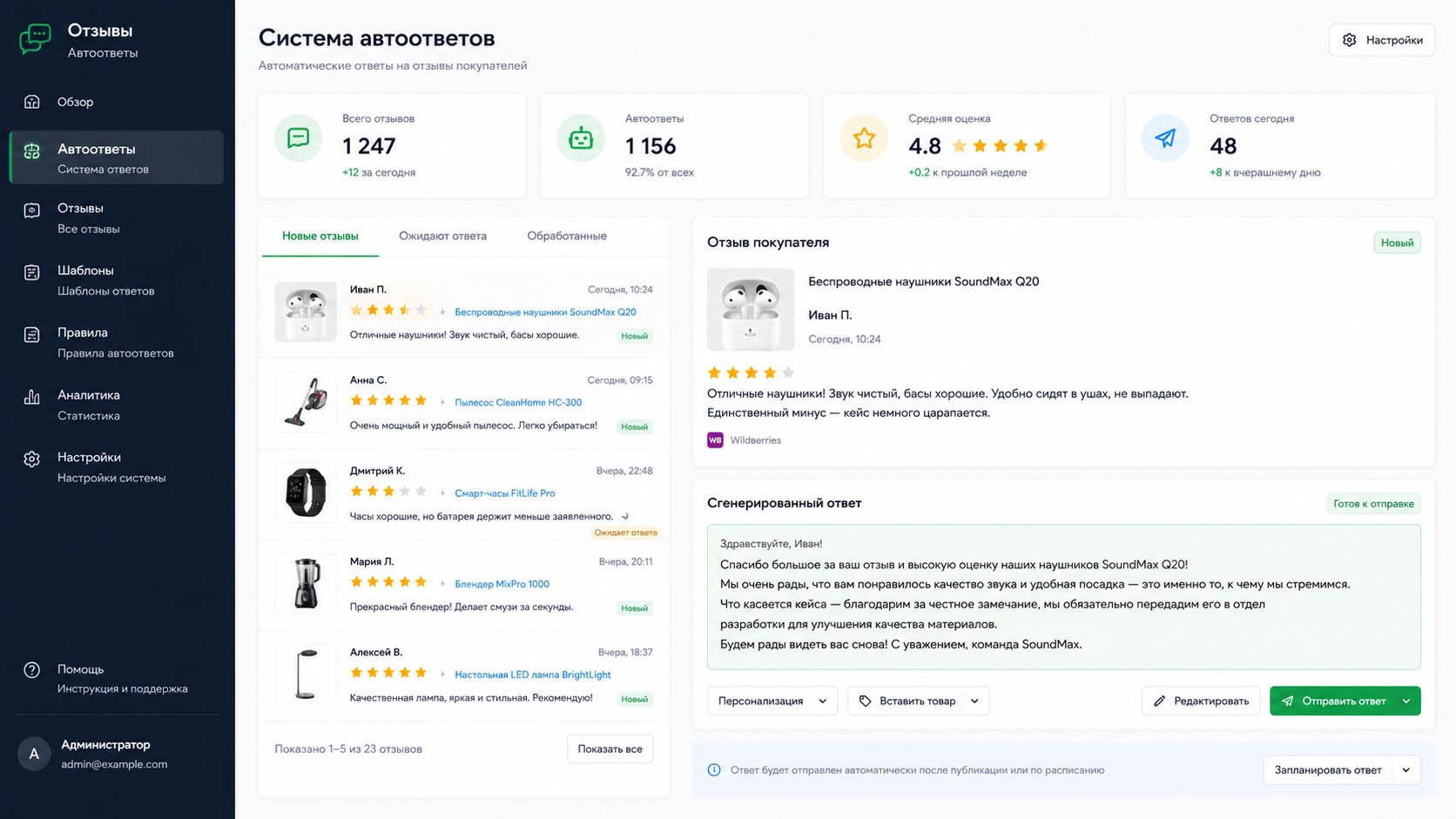Click reply arrow icon in Дмитрий К. review
1456x819 pixels.
(x=625, y=516)
